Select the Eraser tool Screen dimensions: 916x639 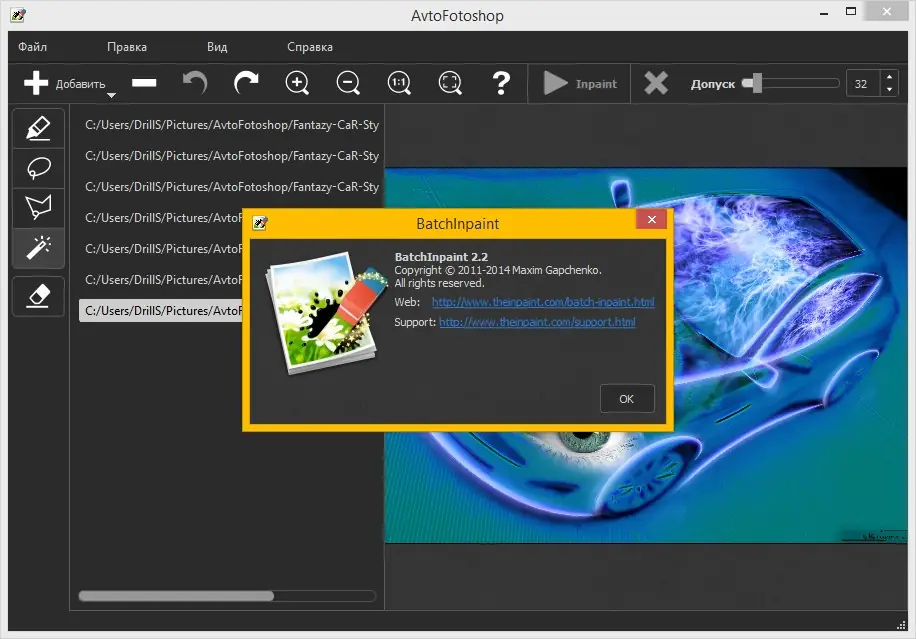click(39, 296)
